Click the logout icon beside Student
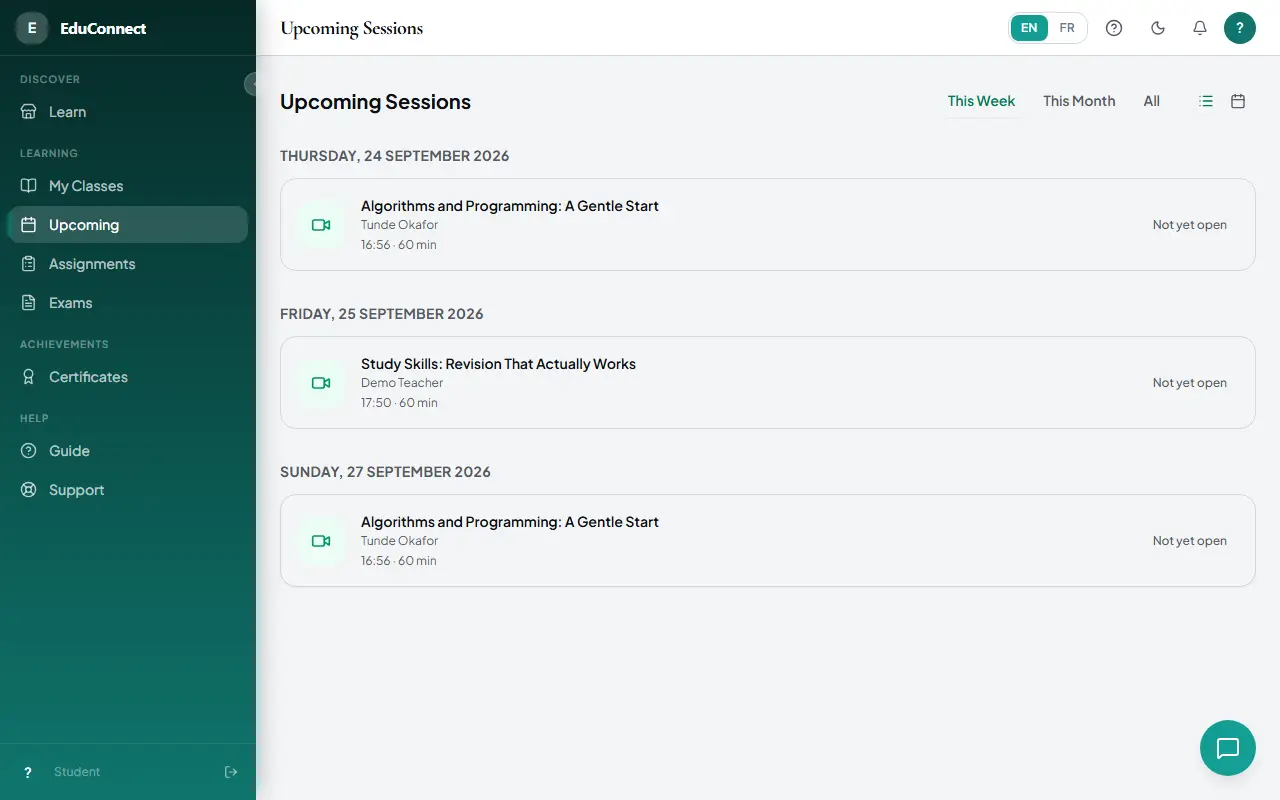 [x=231, y=772]
